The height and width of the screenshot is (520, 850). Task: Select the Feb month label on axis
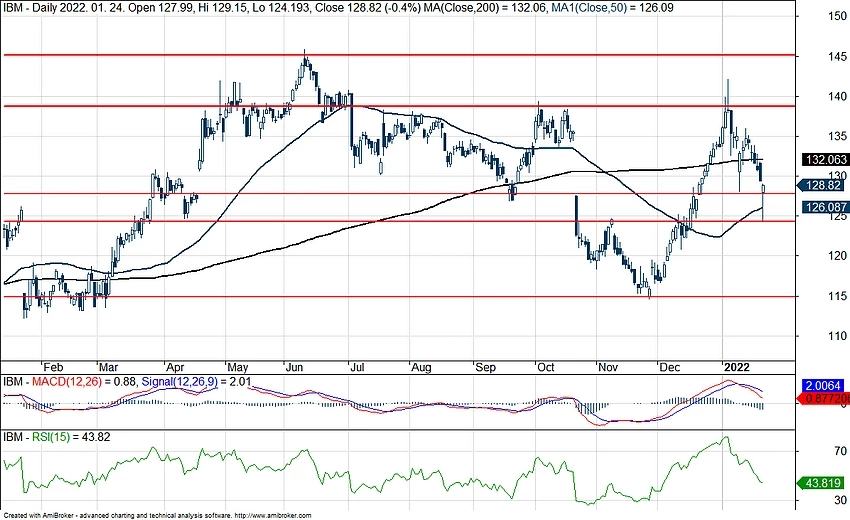(53, 368)
